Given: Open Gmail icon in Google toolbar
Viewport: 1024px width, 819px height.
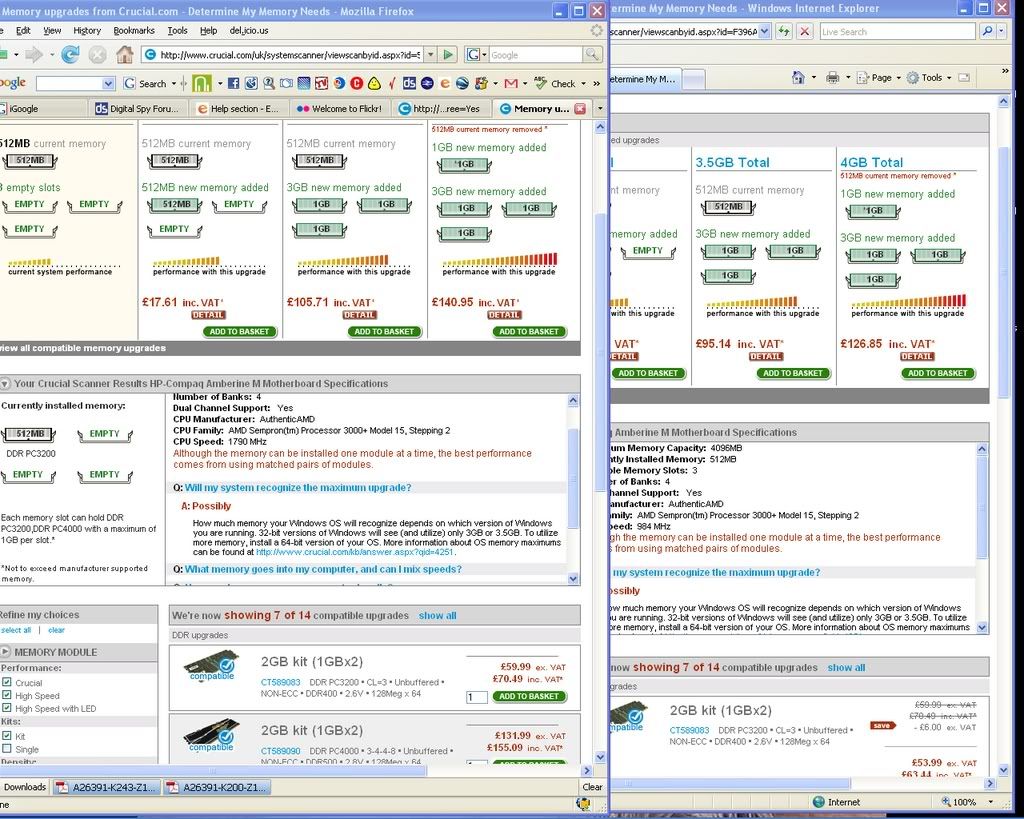Looking at the screenshot, I should [x=511, y=83].
